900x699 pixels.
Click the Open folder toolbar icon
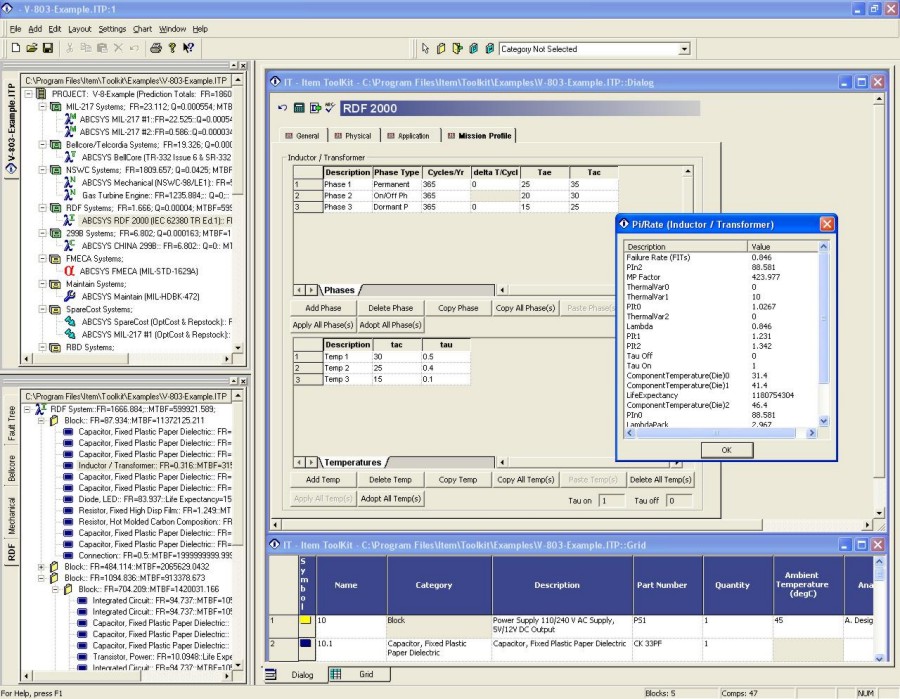point(32,48)
